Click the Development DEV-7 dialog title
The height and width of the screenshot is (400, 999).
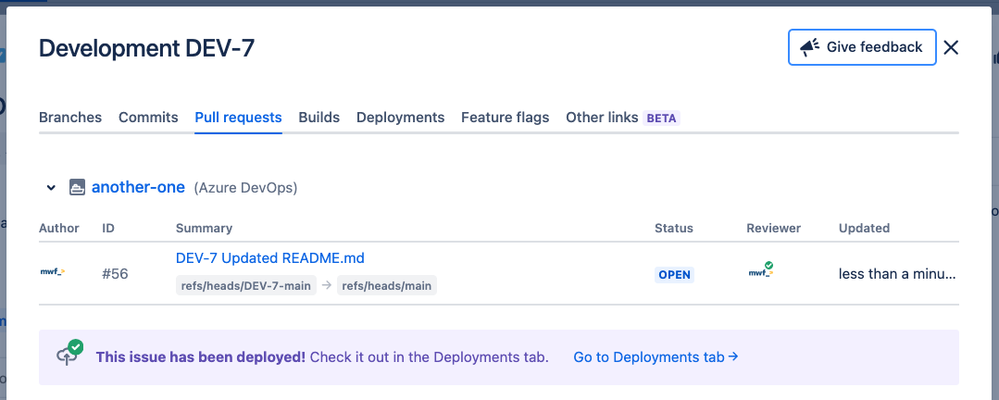147,48
